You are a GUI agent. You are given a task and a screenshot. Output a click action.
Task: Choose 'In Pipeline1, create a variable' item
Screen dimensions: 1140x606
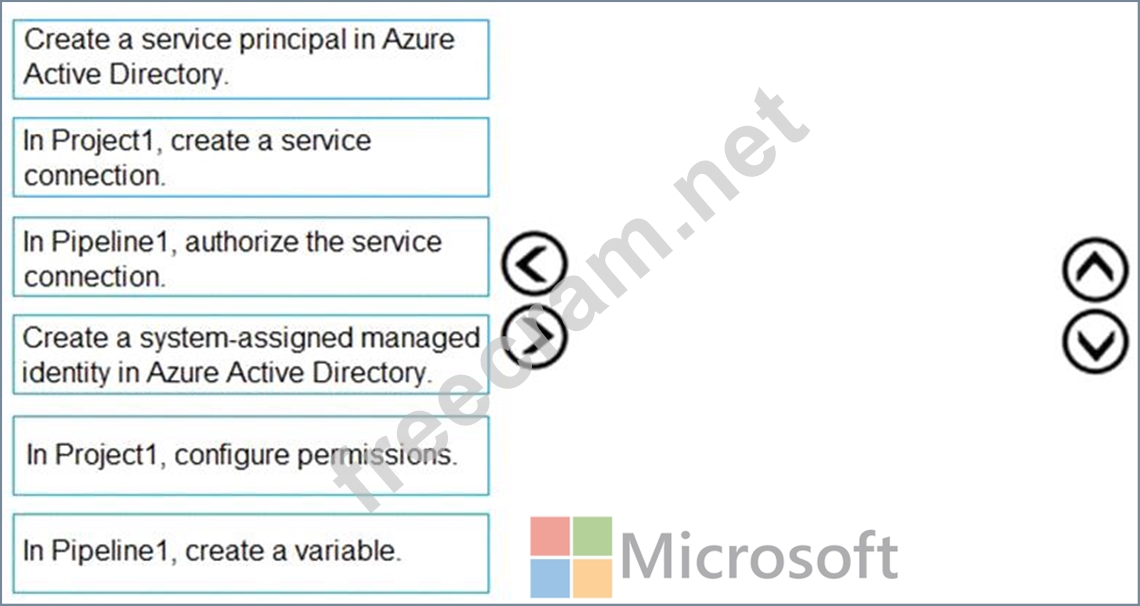250,551
